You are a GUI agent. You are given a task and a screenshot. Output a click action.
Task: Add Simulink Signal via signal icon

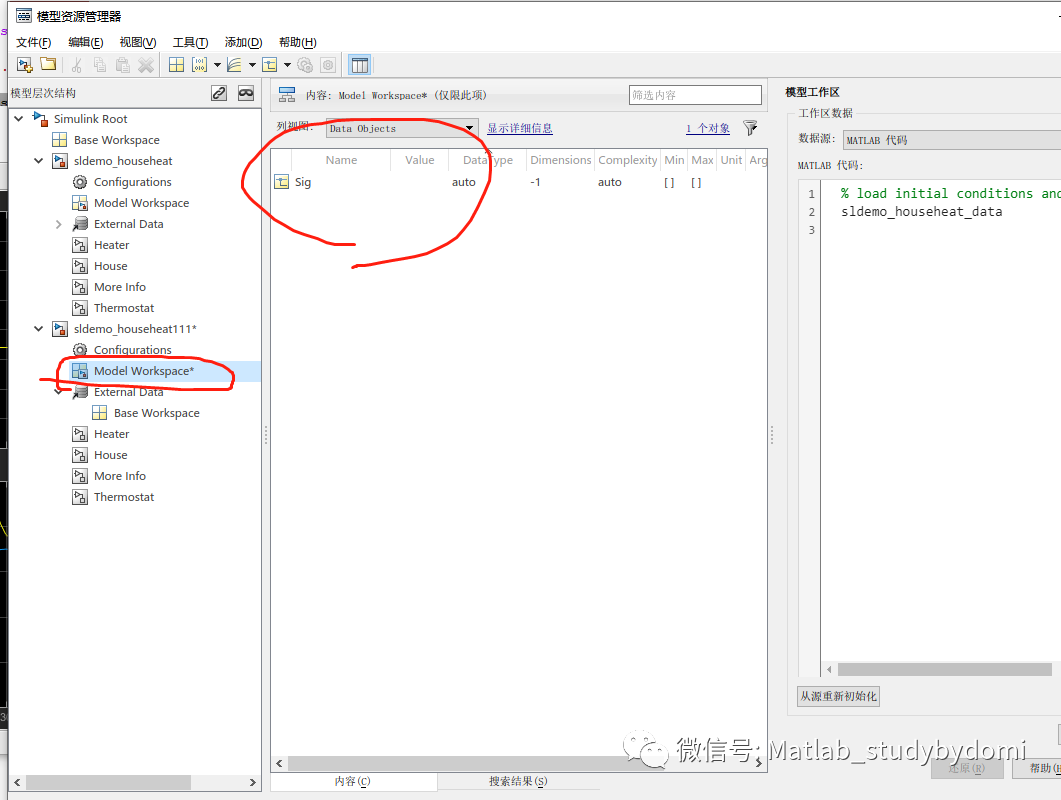coord(270,65)
